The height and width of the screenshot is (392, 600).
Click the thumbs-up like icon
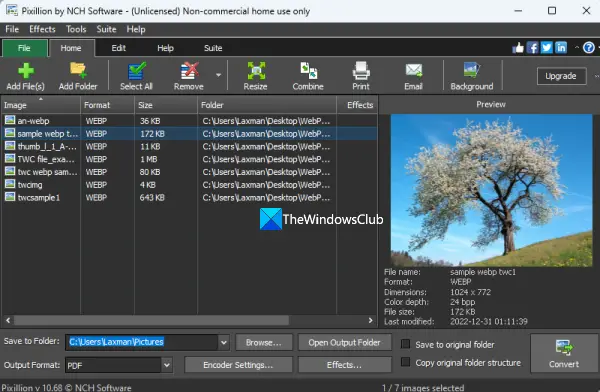point(518,48)
